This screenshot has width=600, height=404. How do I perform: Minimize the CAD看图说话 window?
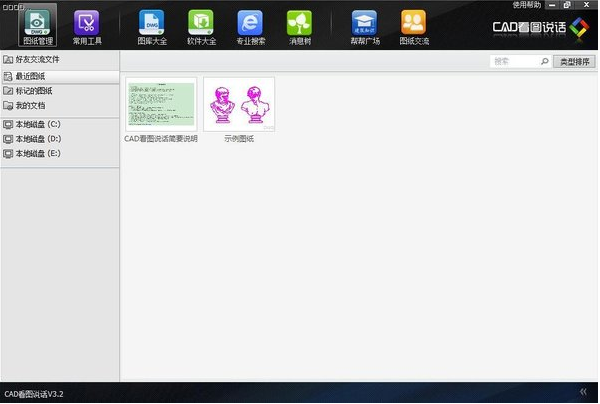[552, 5]
